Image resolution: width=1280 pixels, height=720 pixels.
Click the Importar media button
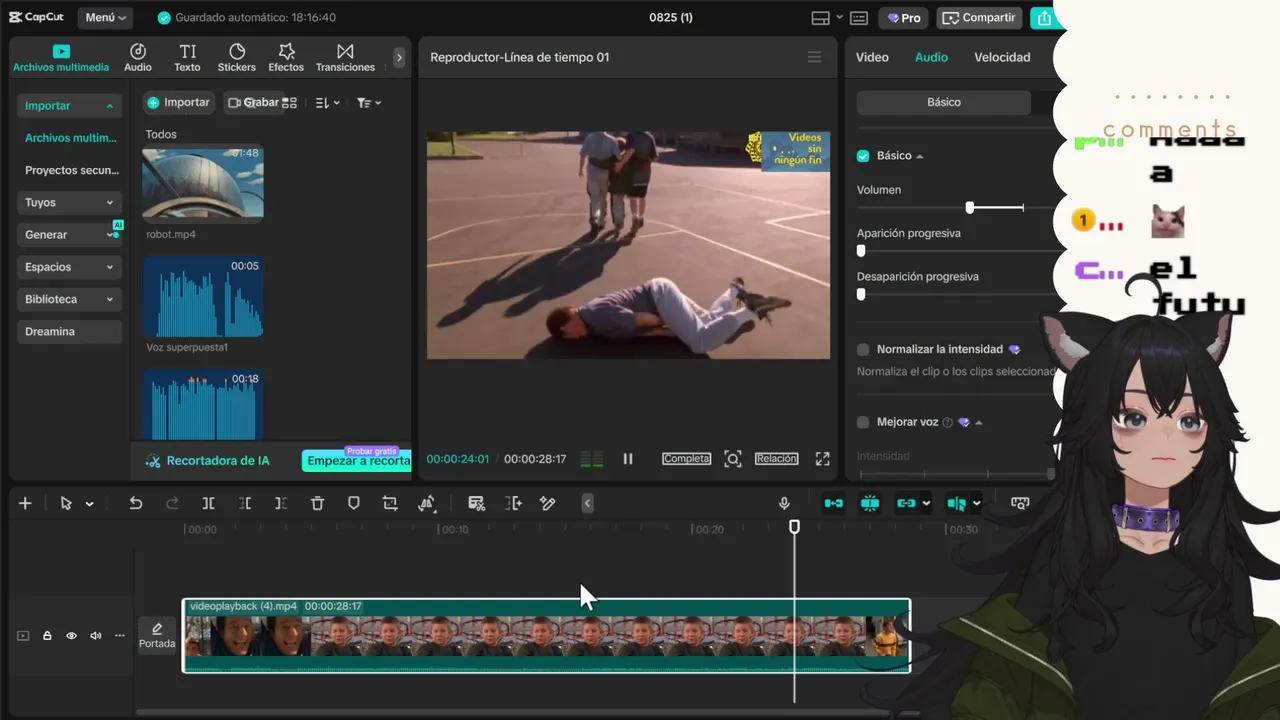[179, 102]
